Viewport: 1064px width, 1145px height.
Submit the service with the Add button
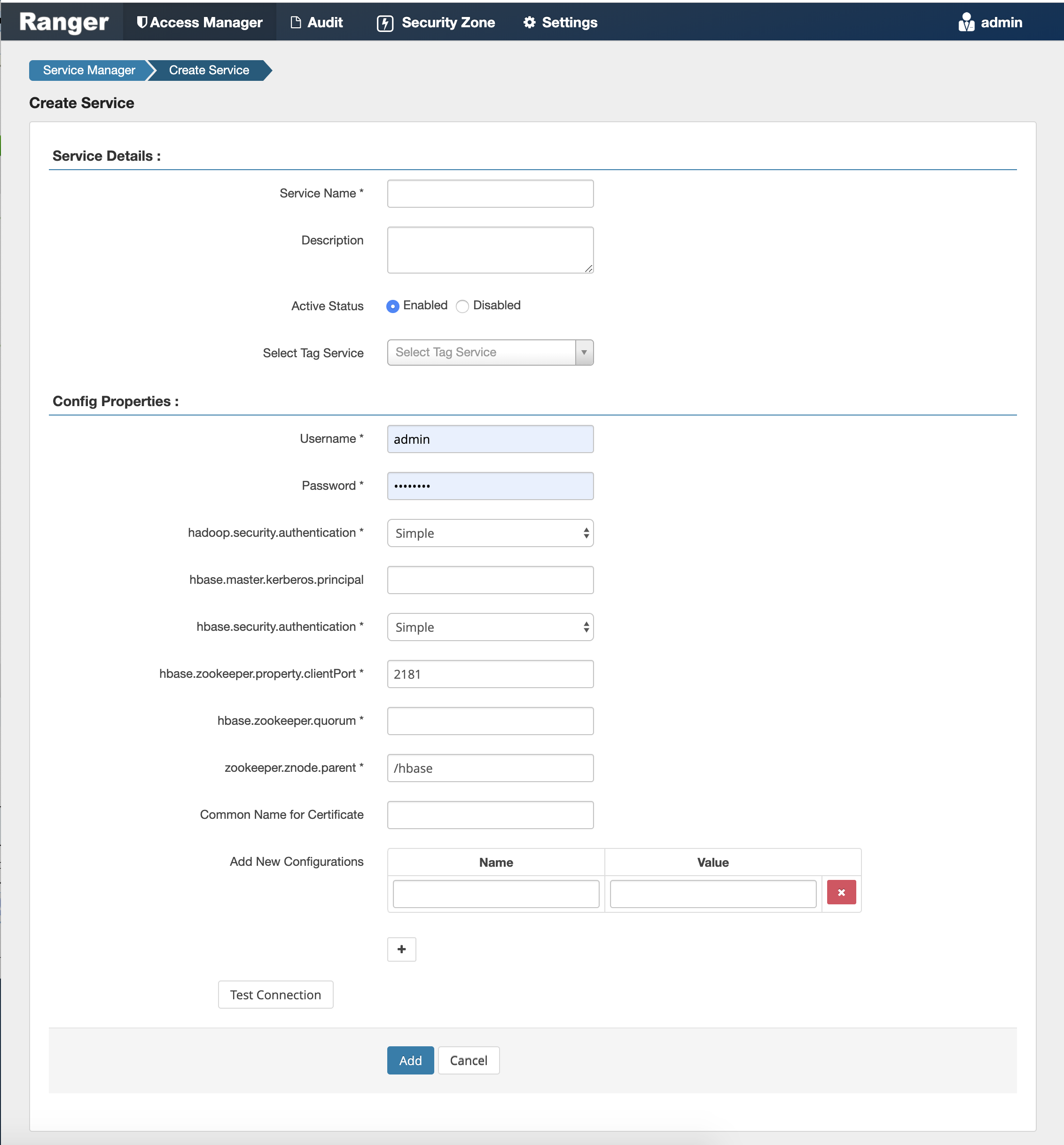410,1060
